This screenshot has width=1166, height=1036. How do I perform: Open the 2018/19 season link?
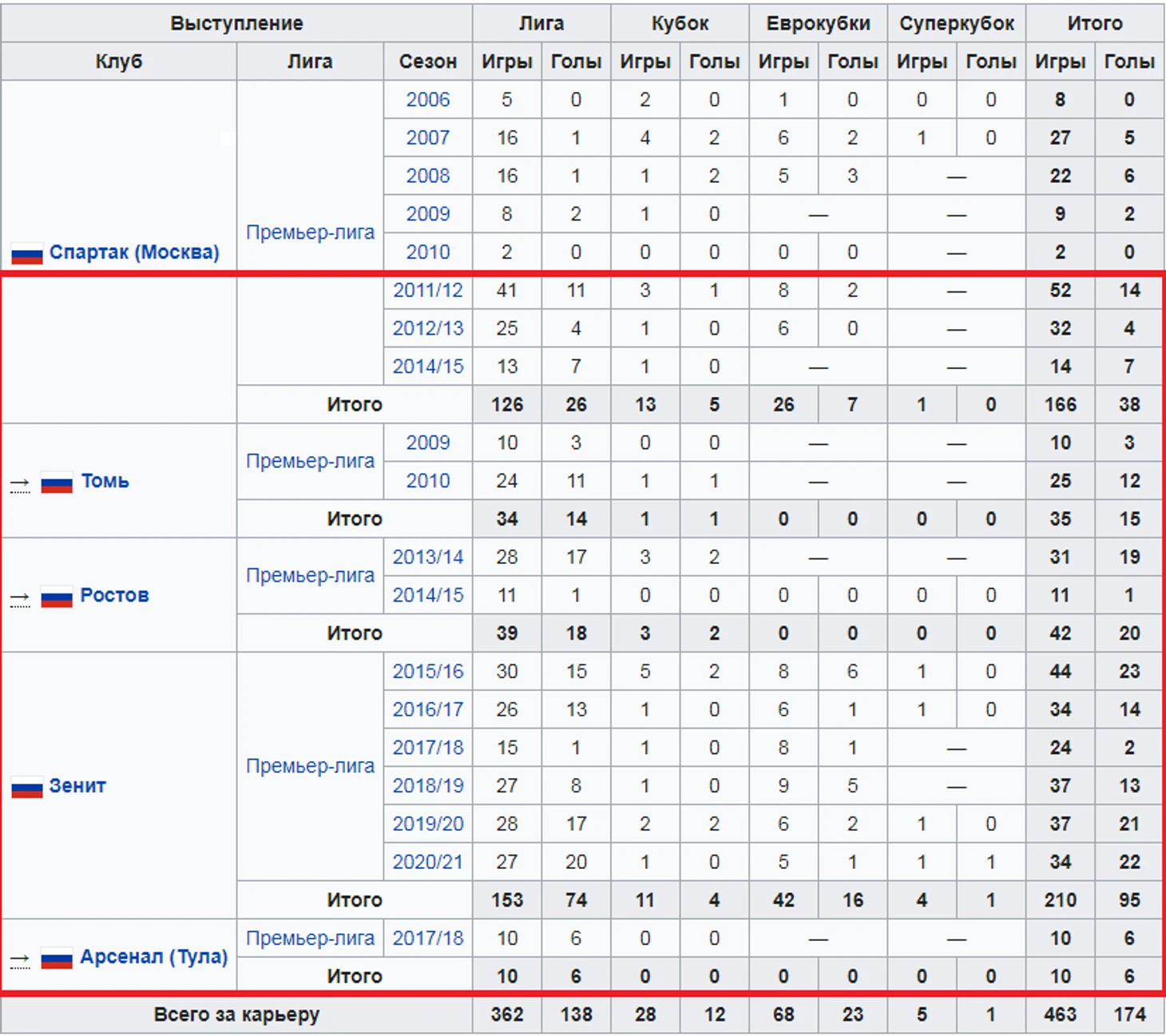point(428,786)
